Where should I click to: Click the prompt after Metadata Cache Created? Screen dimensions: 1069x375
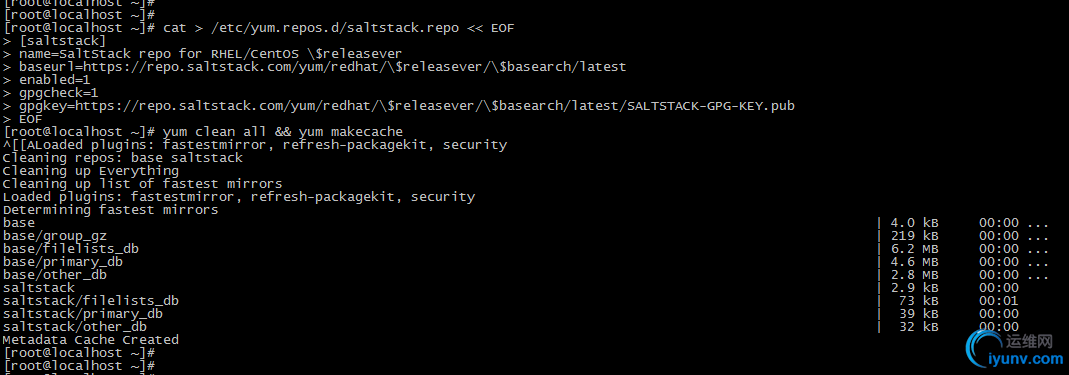click(79, 353)
